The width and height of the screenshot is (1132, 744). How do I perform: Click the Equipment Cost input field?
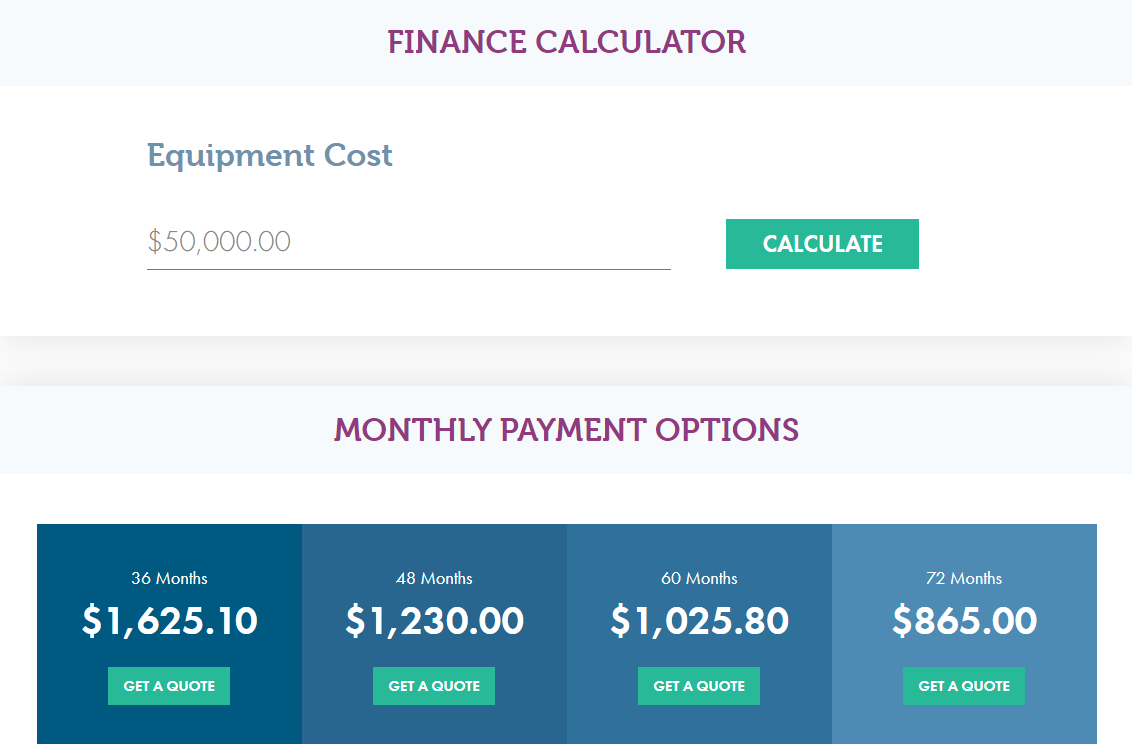tap(408, 242)
